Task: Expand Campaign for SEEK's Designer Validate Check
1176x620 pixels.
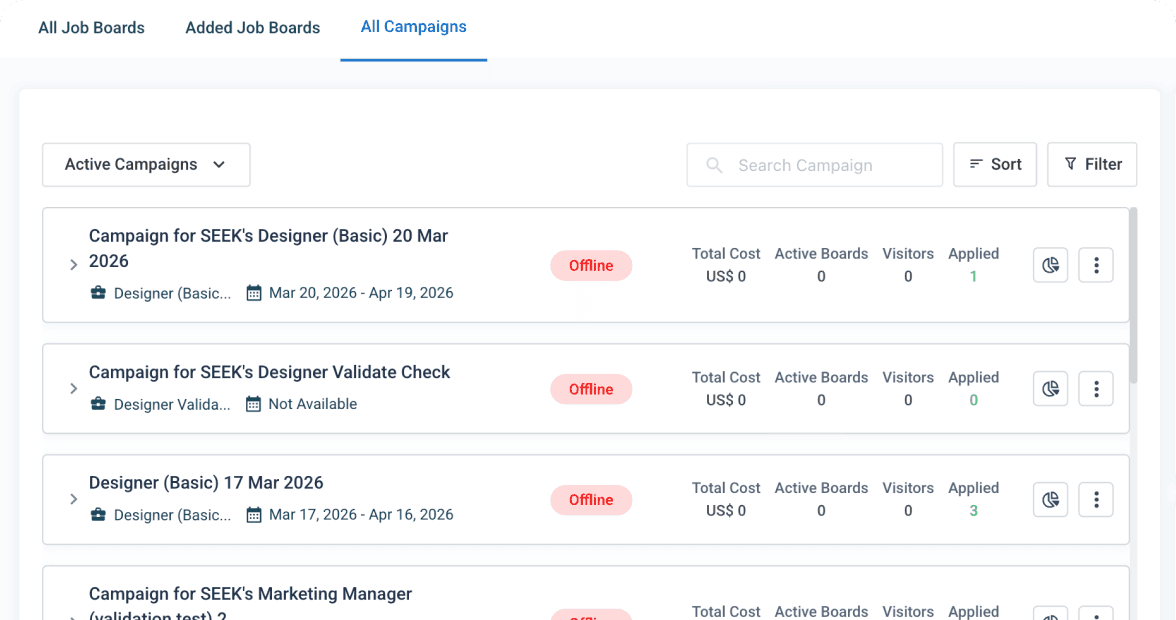Action: [74, 388]
